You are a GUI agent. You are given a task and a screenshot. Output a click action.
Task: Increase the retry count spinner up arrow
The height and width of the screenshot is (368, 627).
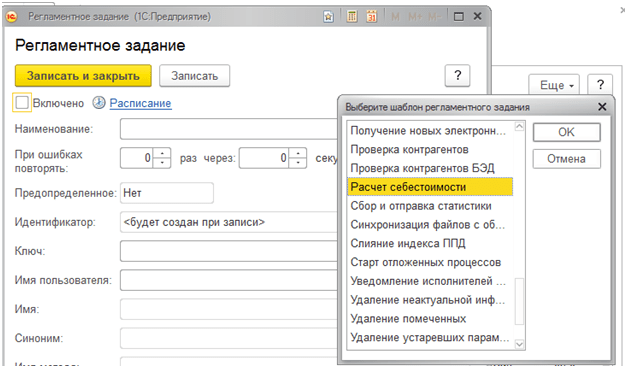click(x=162, y=154)
